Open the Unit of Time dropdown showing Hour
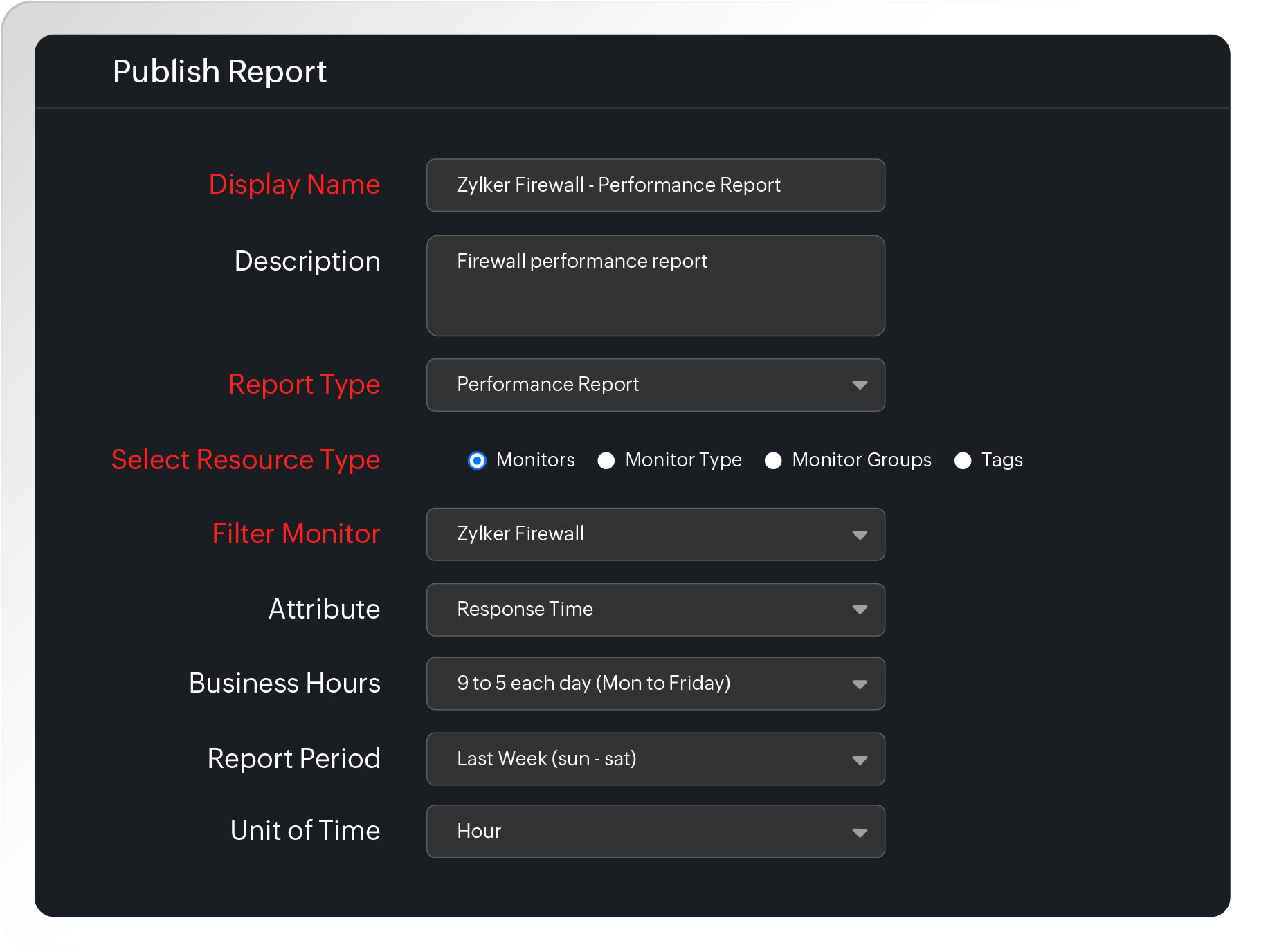This screenshot has height=952, width=1268. coord(655,832)
